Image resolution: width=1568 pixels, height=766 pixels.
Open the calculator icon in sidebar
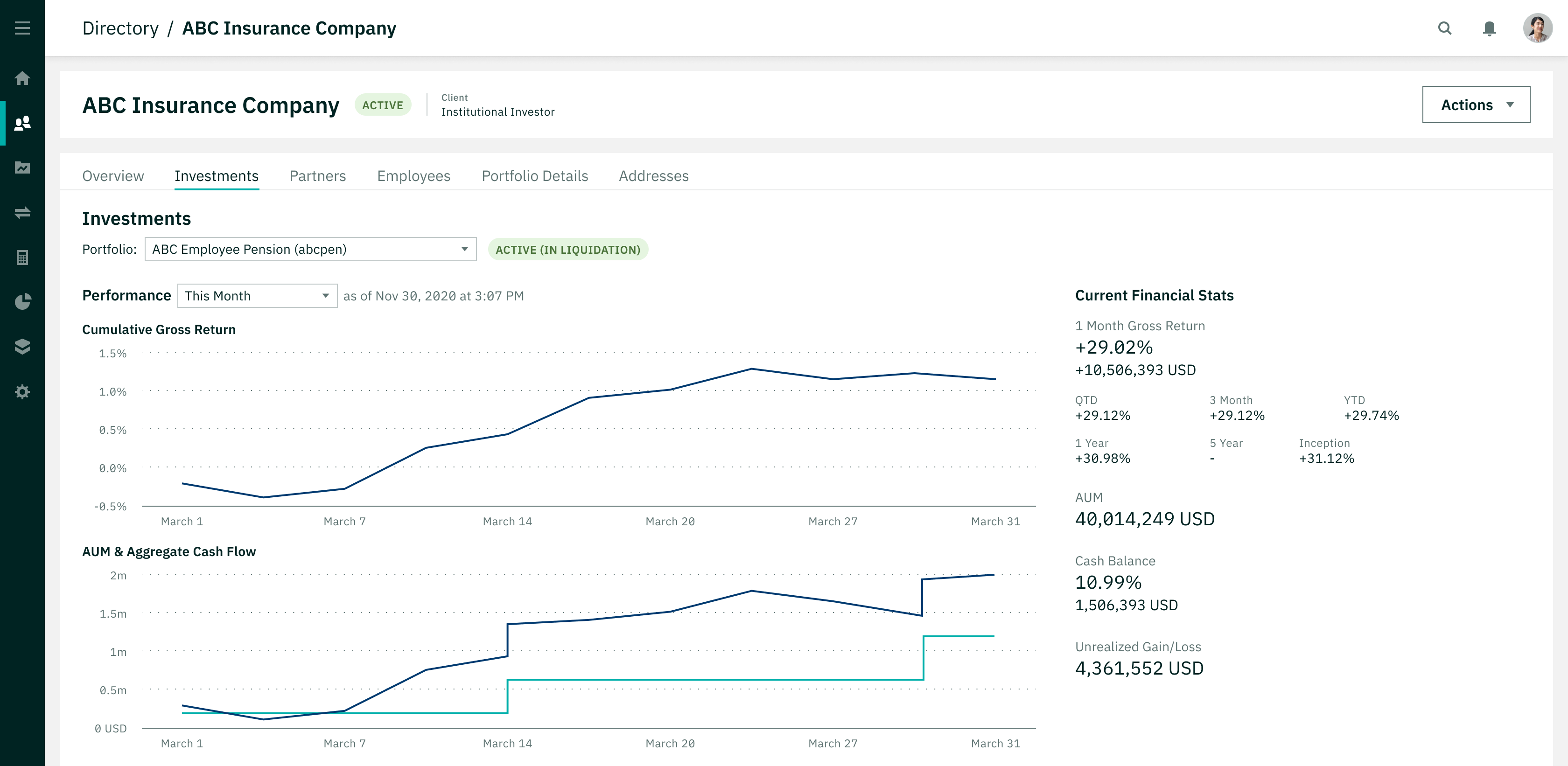tap(22, 258)
